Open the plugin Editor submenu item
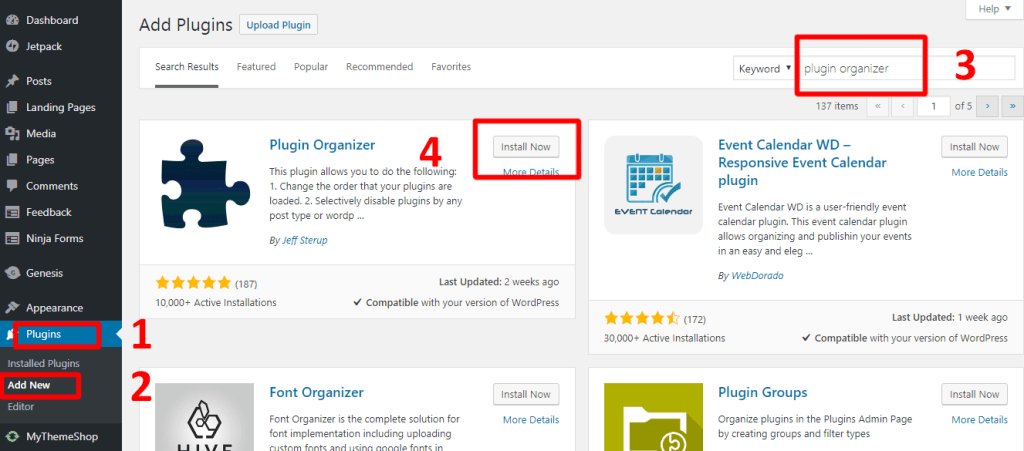Viewport: 1024px width, 451px height. pos(21,407)
